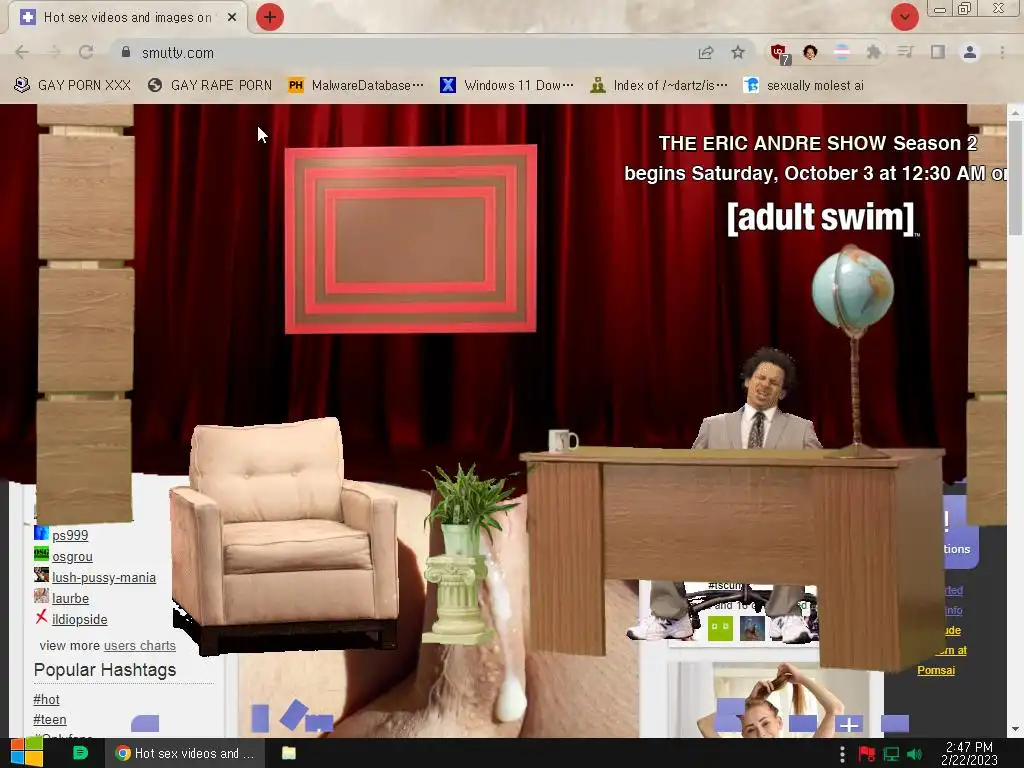Open the Windows Start menu
Image resolution: width=1024 pixels, height=768 pixels.
26,753
